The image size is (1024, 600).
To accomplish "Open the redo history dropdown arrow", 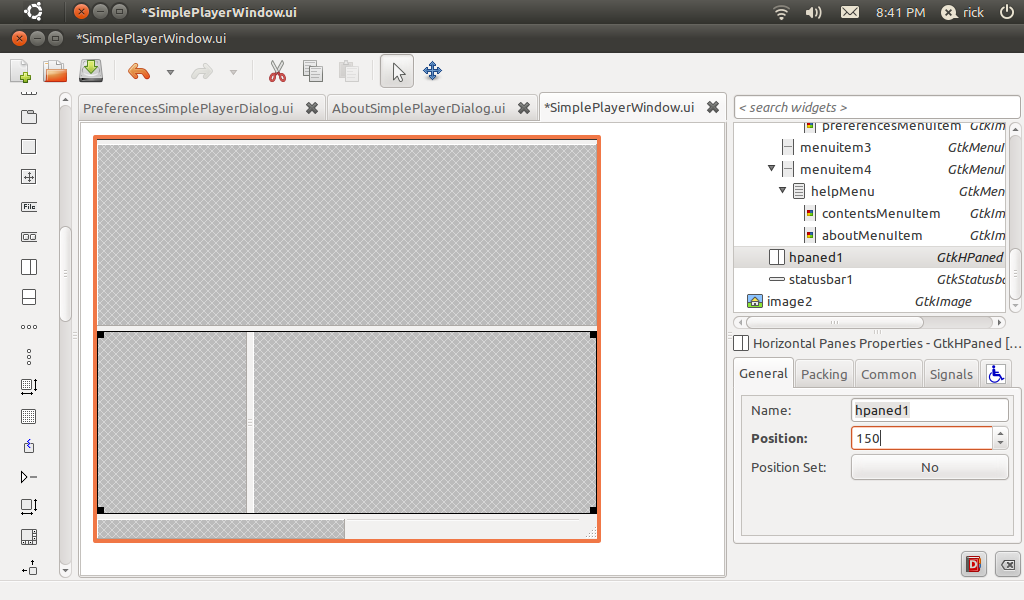I will click(x=233, y=72).
